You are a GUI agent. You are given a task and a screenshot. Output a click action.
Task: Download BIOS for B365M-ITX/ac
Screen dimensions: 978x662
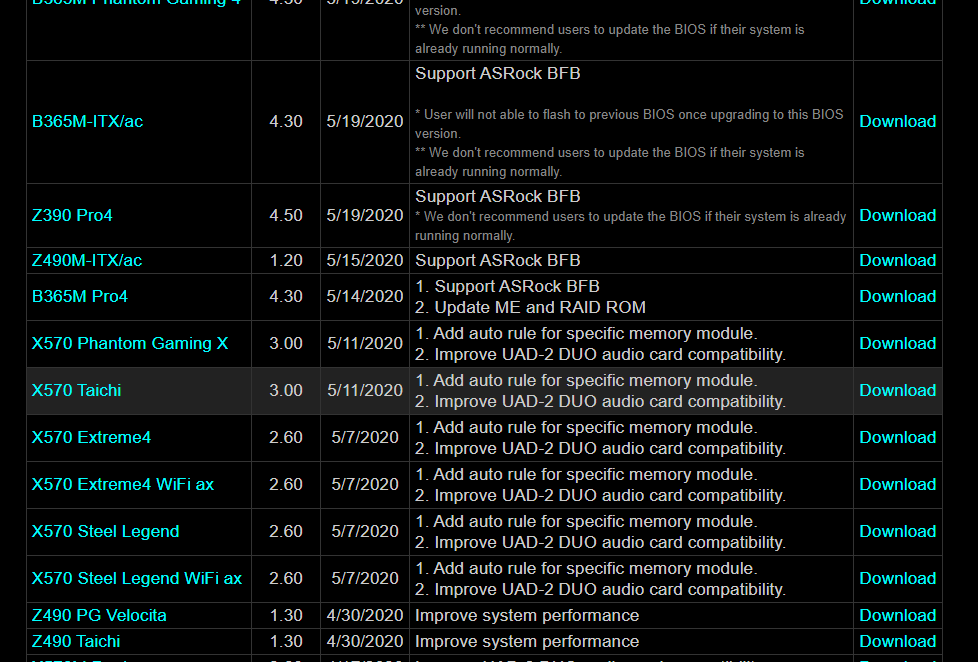pos(898,122)
